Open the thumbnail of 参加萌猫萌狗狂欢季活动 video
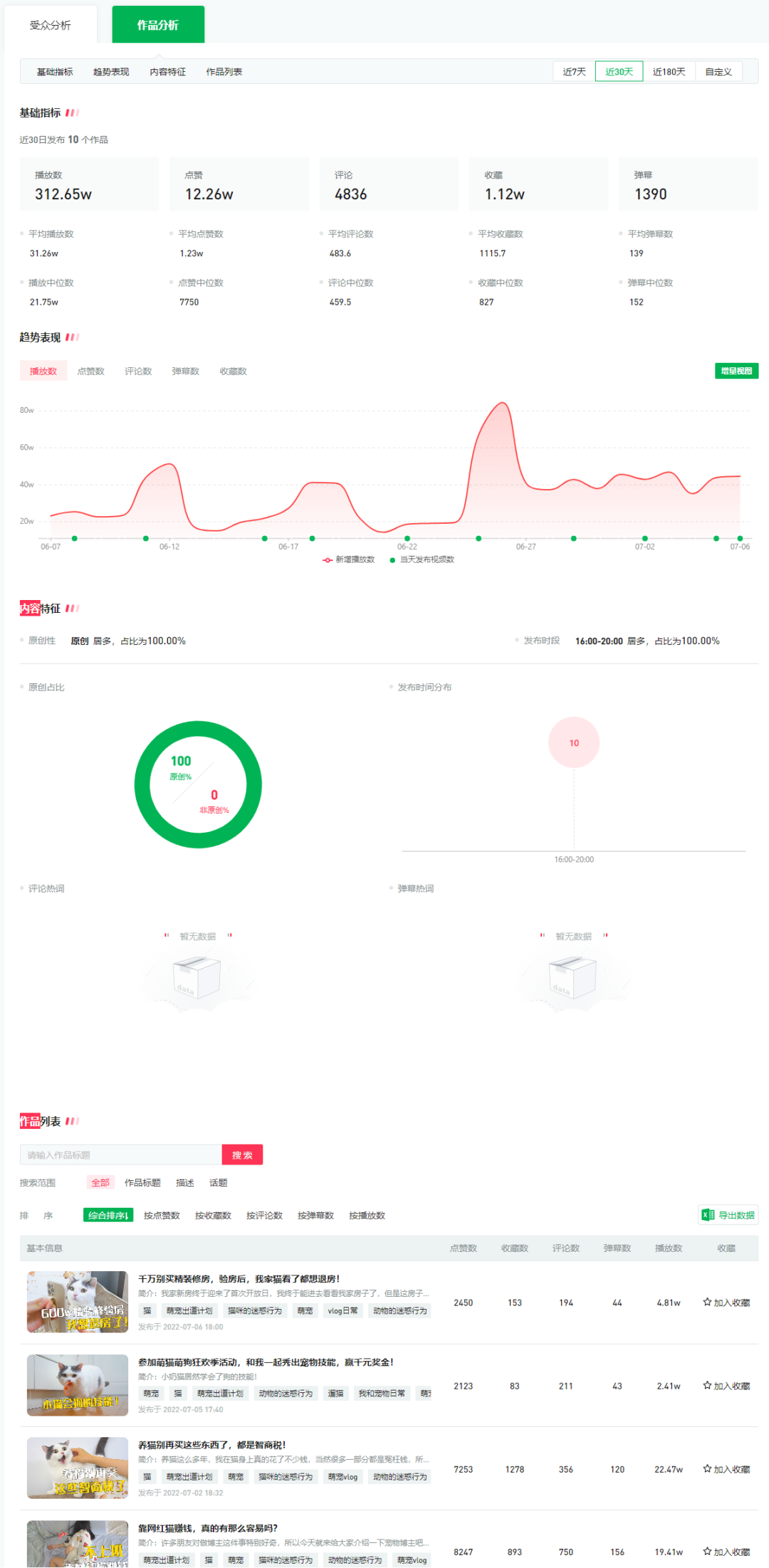Viewport: 769px width, 1568px height. [x=78, y=1385]
